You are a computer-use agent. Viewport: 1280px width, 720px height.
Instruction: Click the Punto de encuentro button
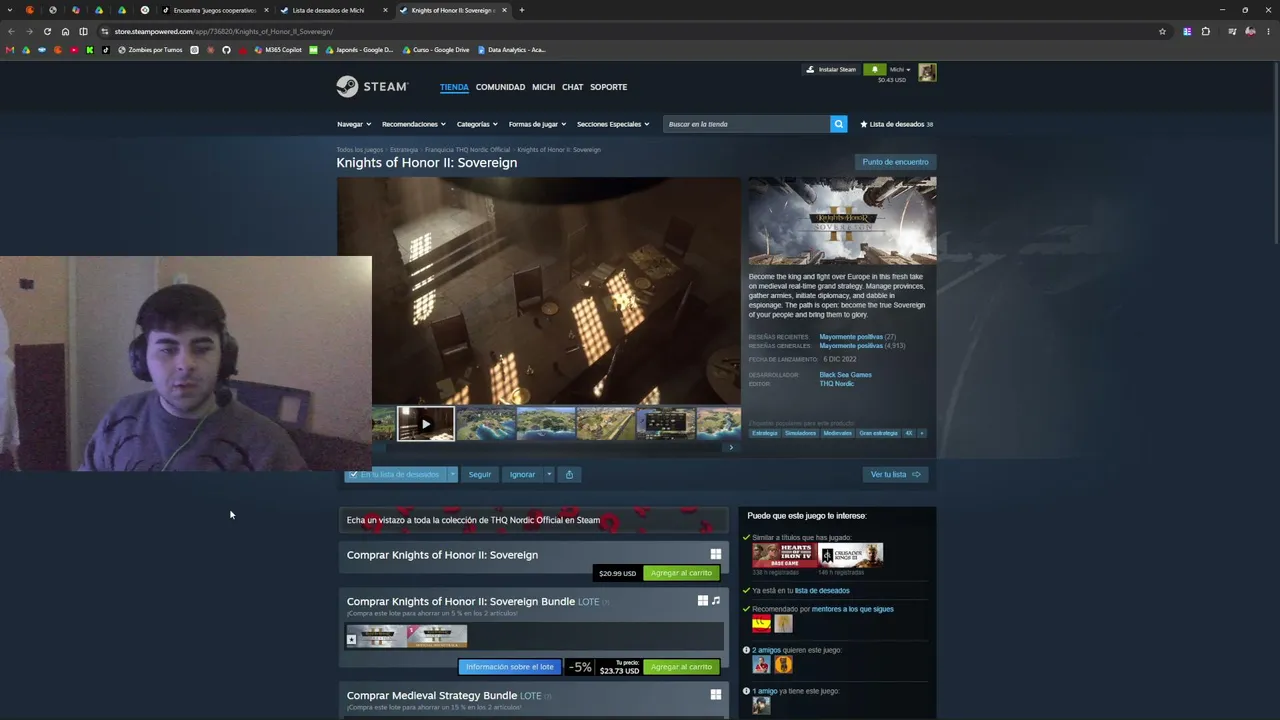895,162
